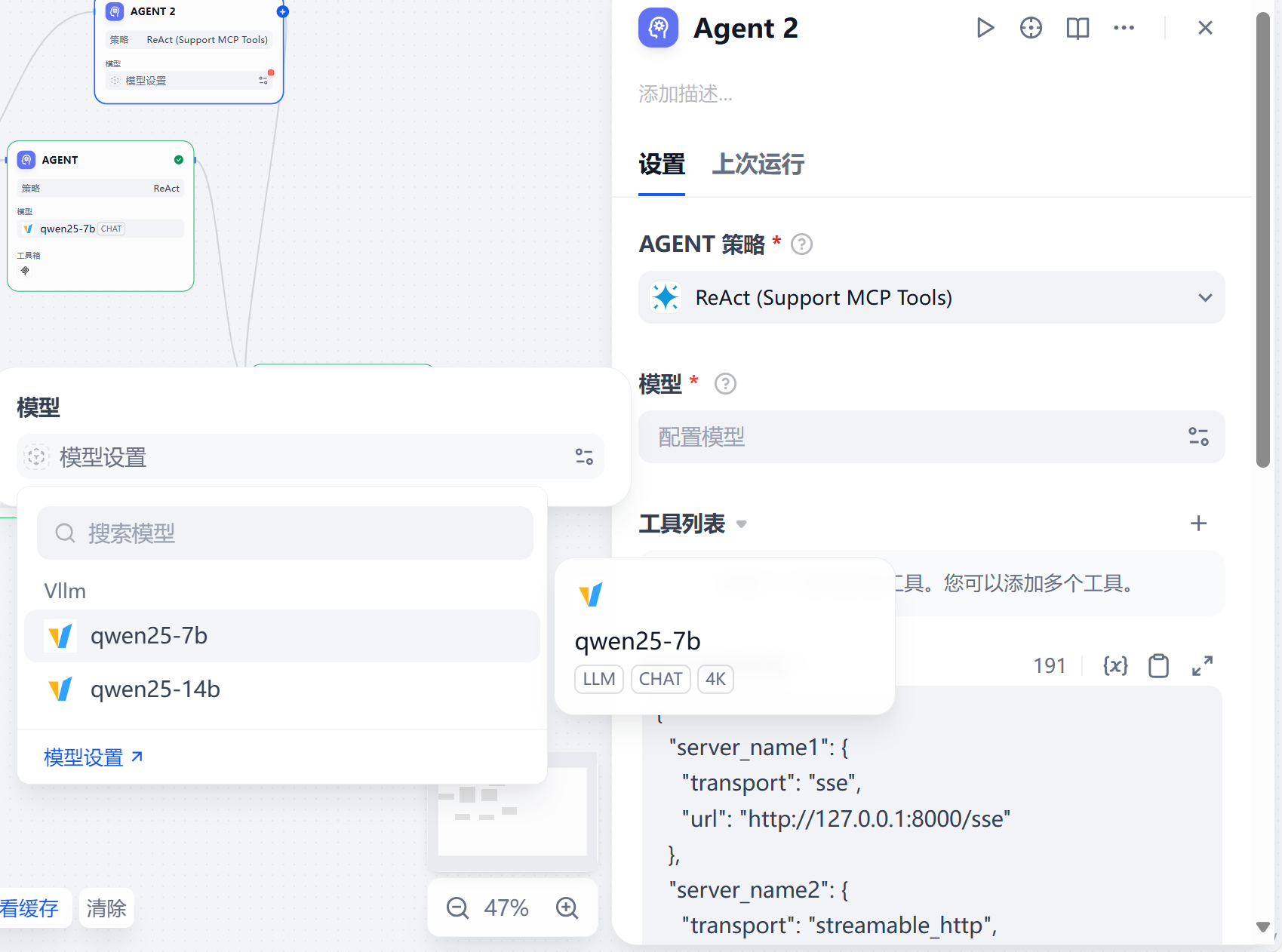Viewport: 1282px width, 952px height.
Task: Copy the MCP config using clipboard icon
Action: coord(1158,665)
